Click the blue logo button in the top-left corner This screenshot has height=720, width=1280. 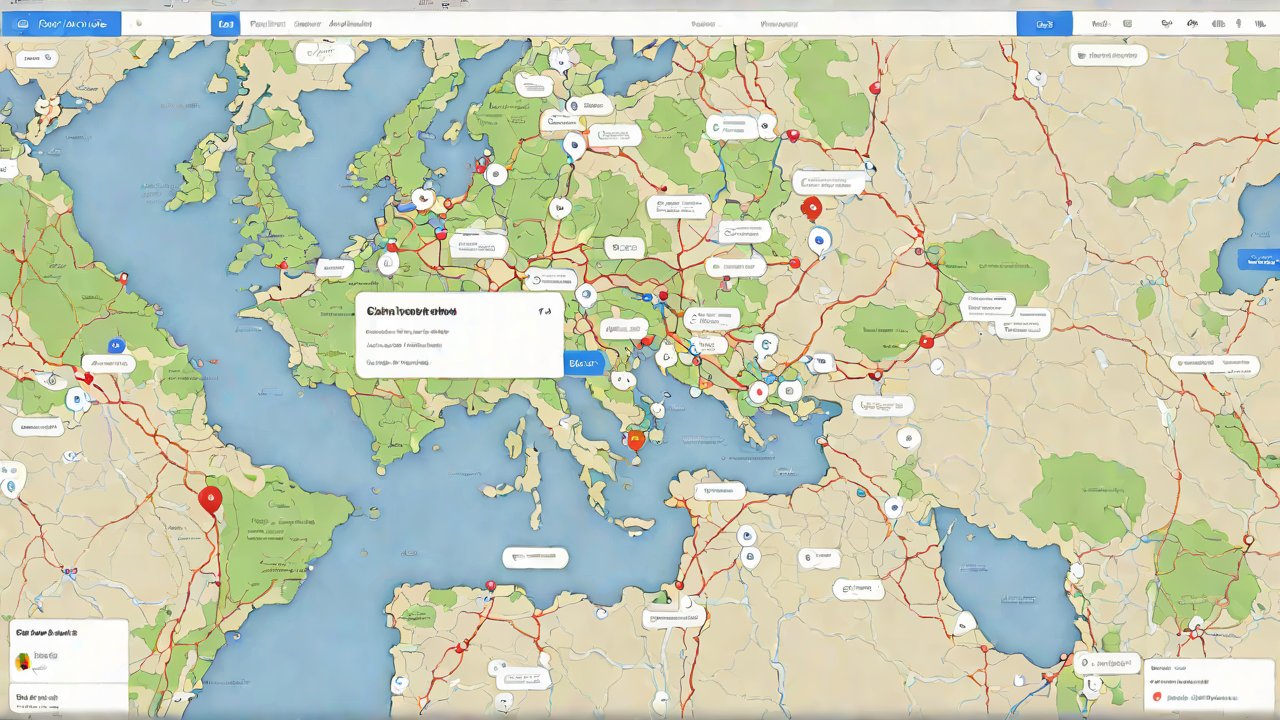pyautogui.click(x=61, y=23)
